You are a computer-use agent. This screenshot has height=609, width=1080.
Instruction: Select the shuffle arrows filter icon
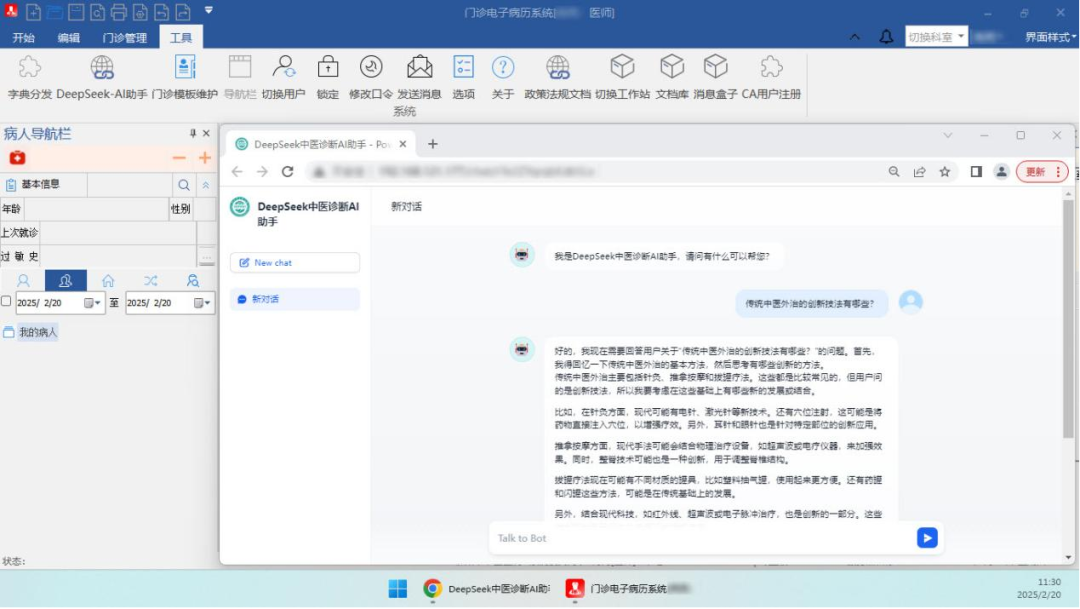[151, 280]
